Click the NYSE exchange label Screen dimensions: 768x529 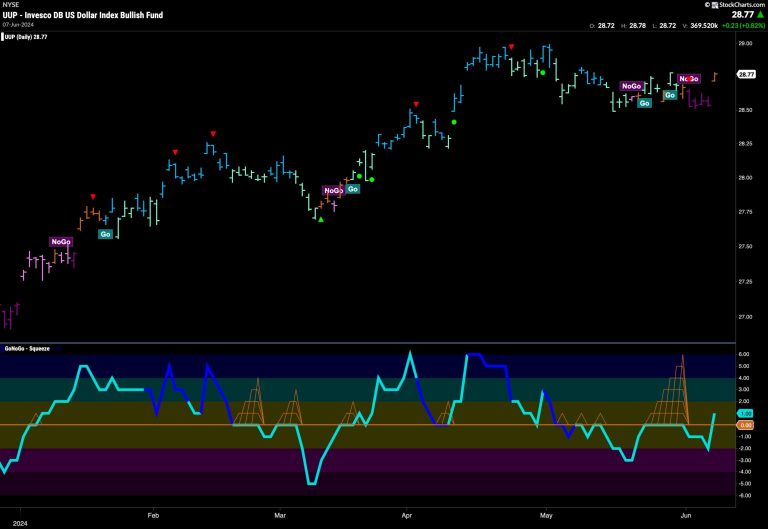coord(11,5)
